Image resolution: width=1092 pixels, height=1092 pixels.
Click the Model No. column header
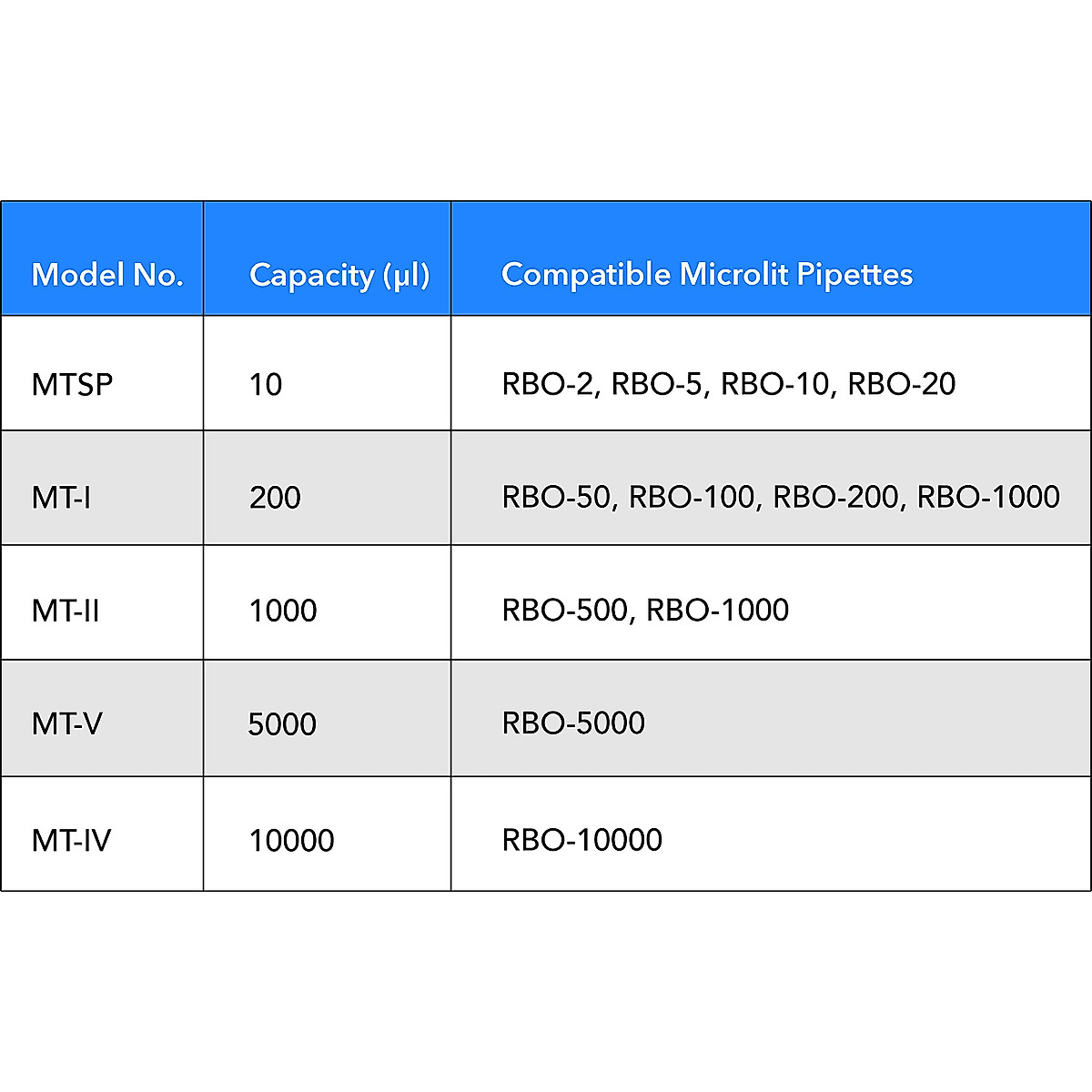[107, 274]
